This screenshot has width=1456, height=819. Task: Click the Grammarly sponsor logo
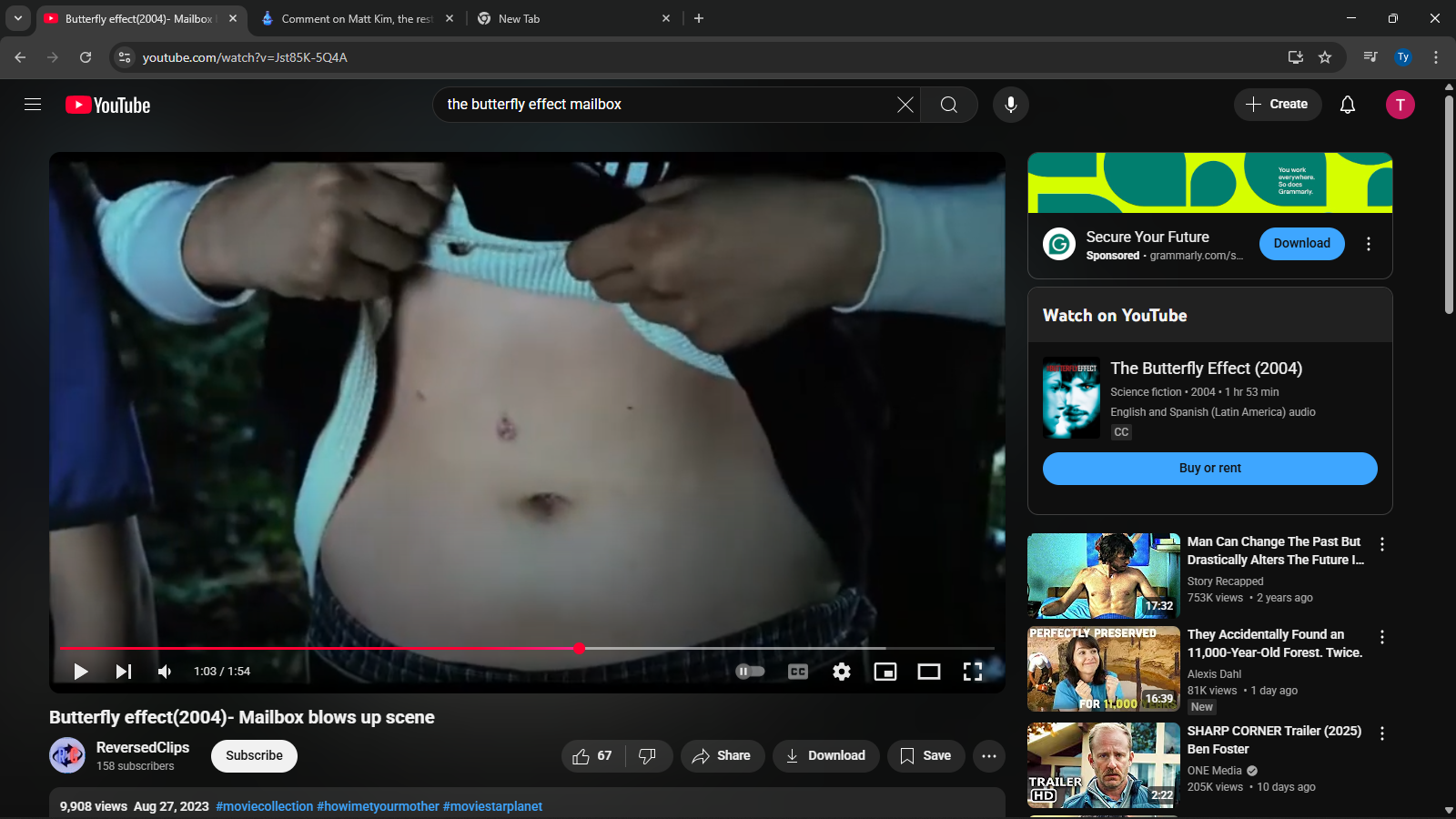click(1059, 244)
